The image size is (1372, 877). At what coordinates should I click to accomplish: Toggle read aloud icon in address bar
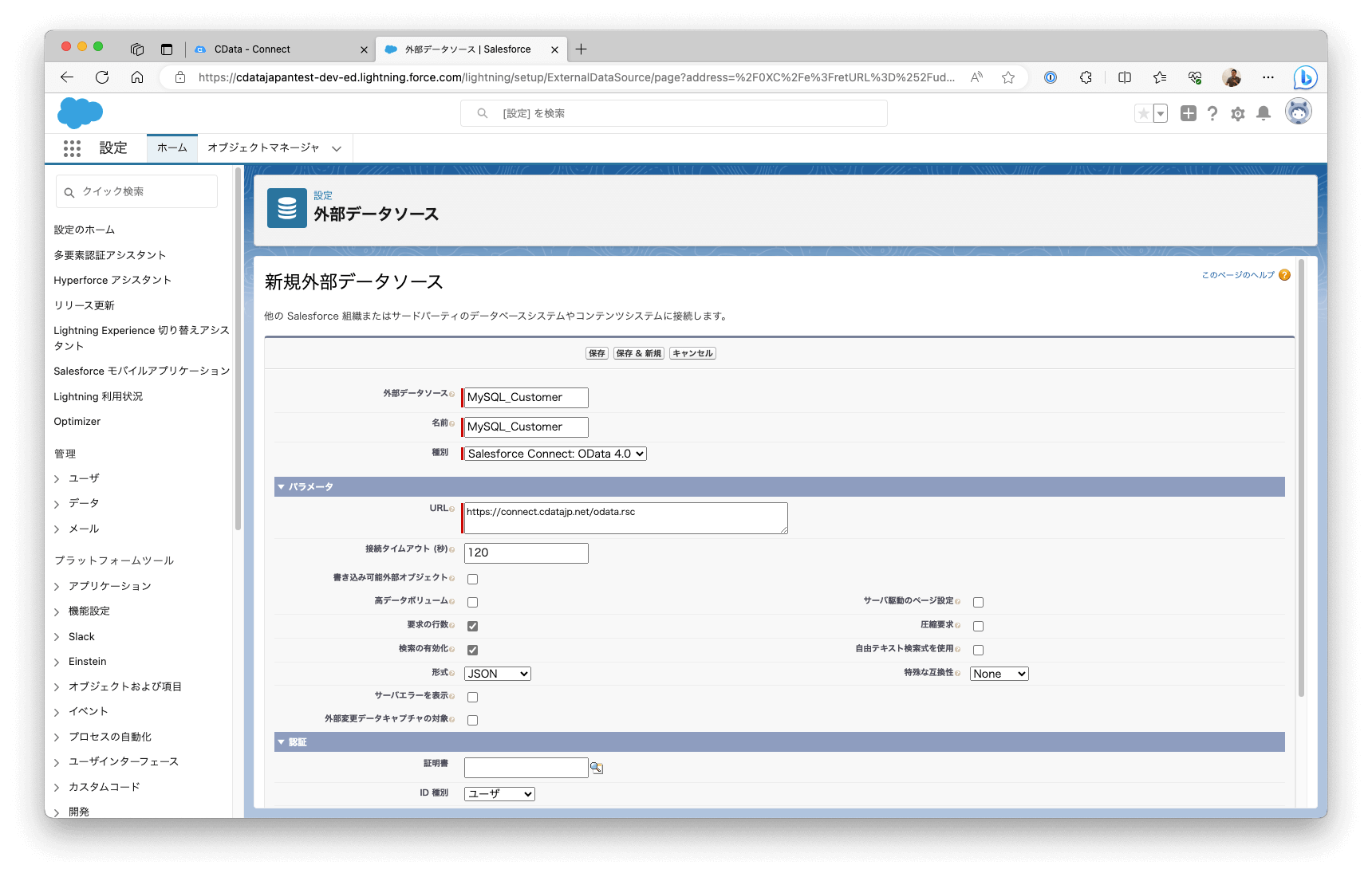tap(976, 77)
